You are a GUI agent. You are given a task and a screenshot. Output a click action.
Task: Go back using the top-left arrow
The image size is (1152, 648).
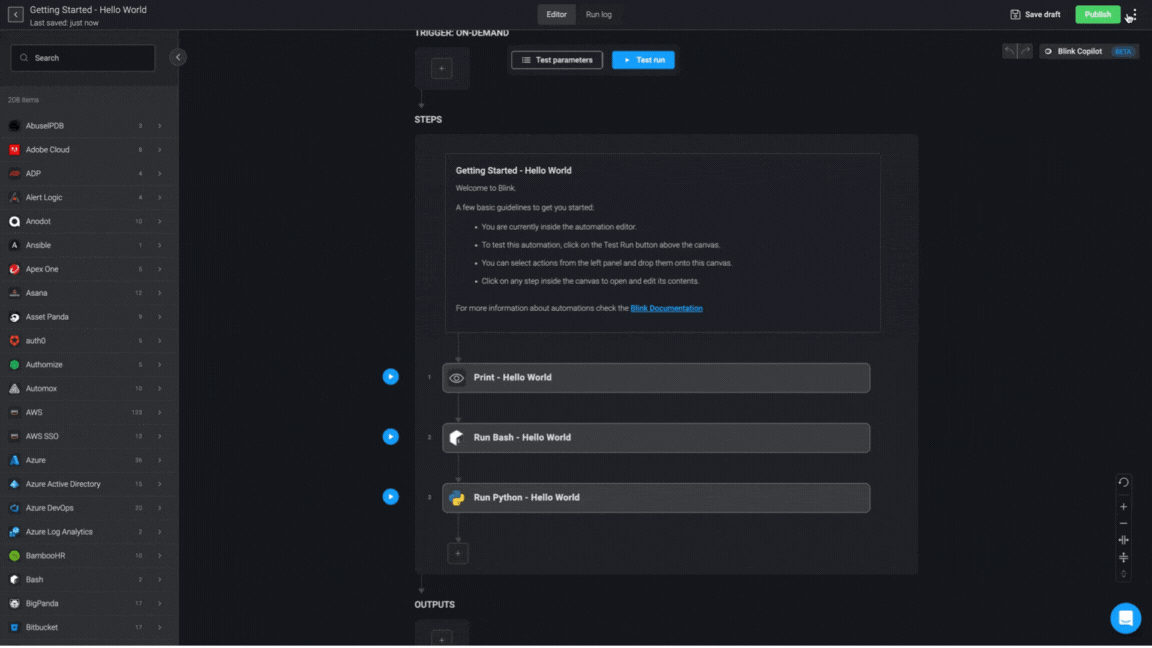pyautogui.click(x=15, y=14)
